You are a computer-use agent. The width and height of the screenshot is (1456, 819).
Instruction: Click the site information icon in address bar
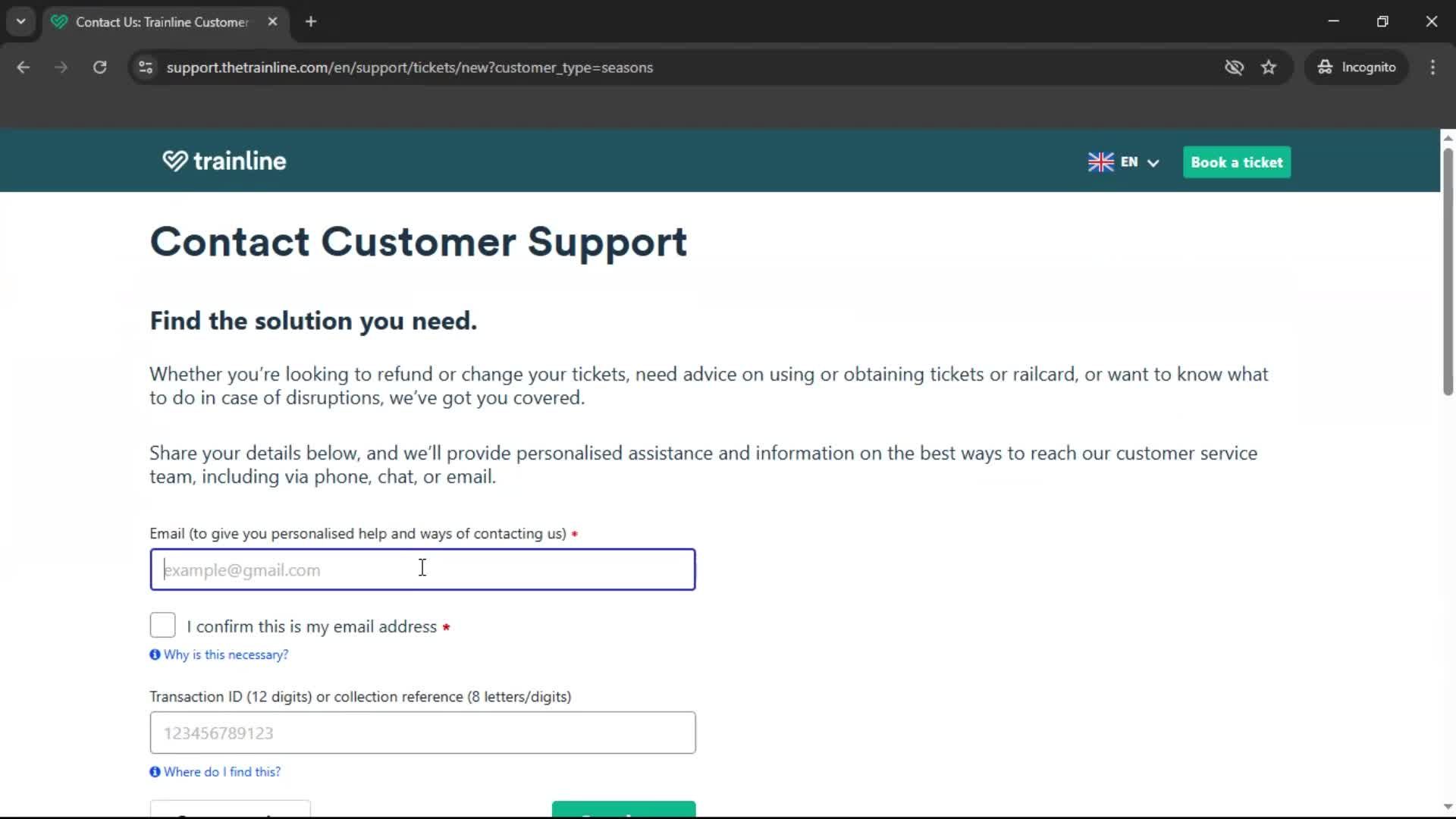146,67
